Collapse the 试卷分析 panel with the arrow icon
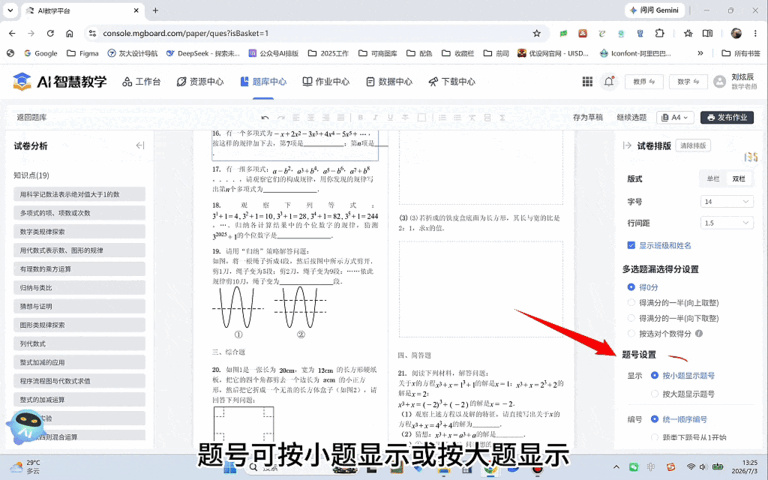 click(x=140, y=145)
